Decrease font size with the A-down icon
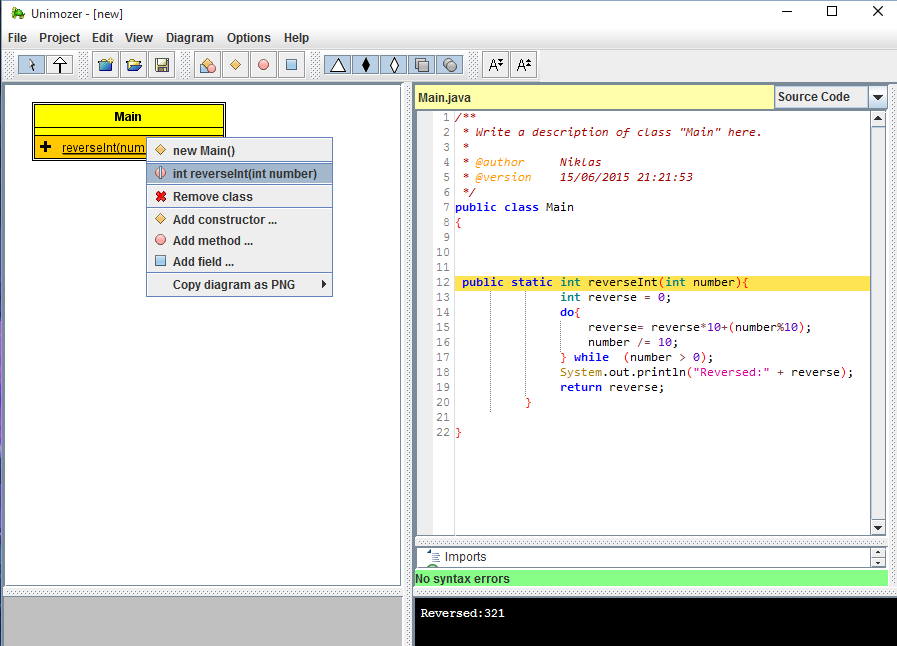The height and width of the screenshot is (646, 897). (496, 65)
